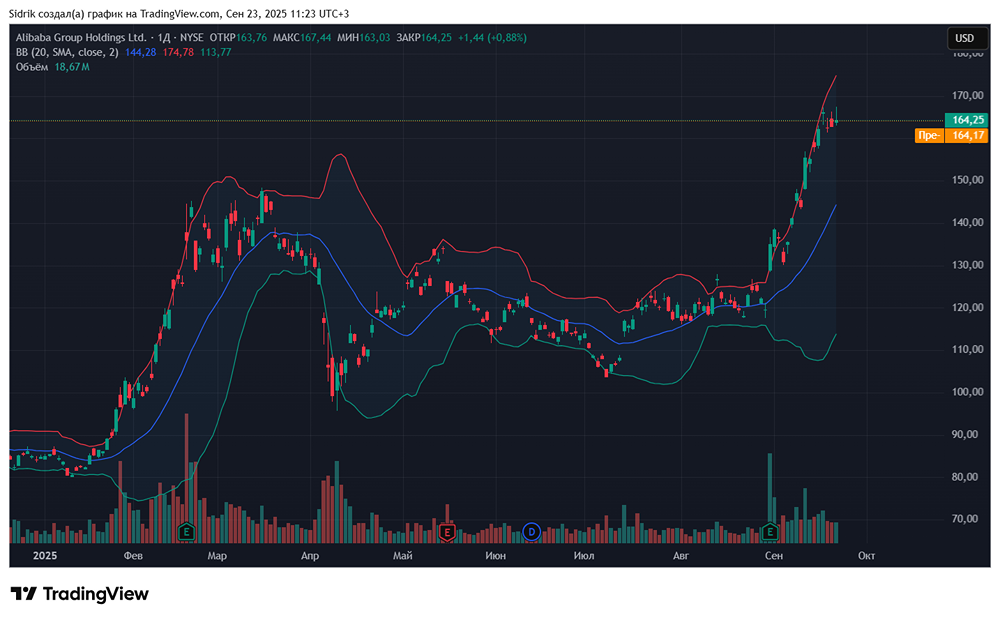1000x620 pixels.
Task: Click the green current price label 164,25
Action: (x=966, y=120)
